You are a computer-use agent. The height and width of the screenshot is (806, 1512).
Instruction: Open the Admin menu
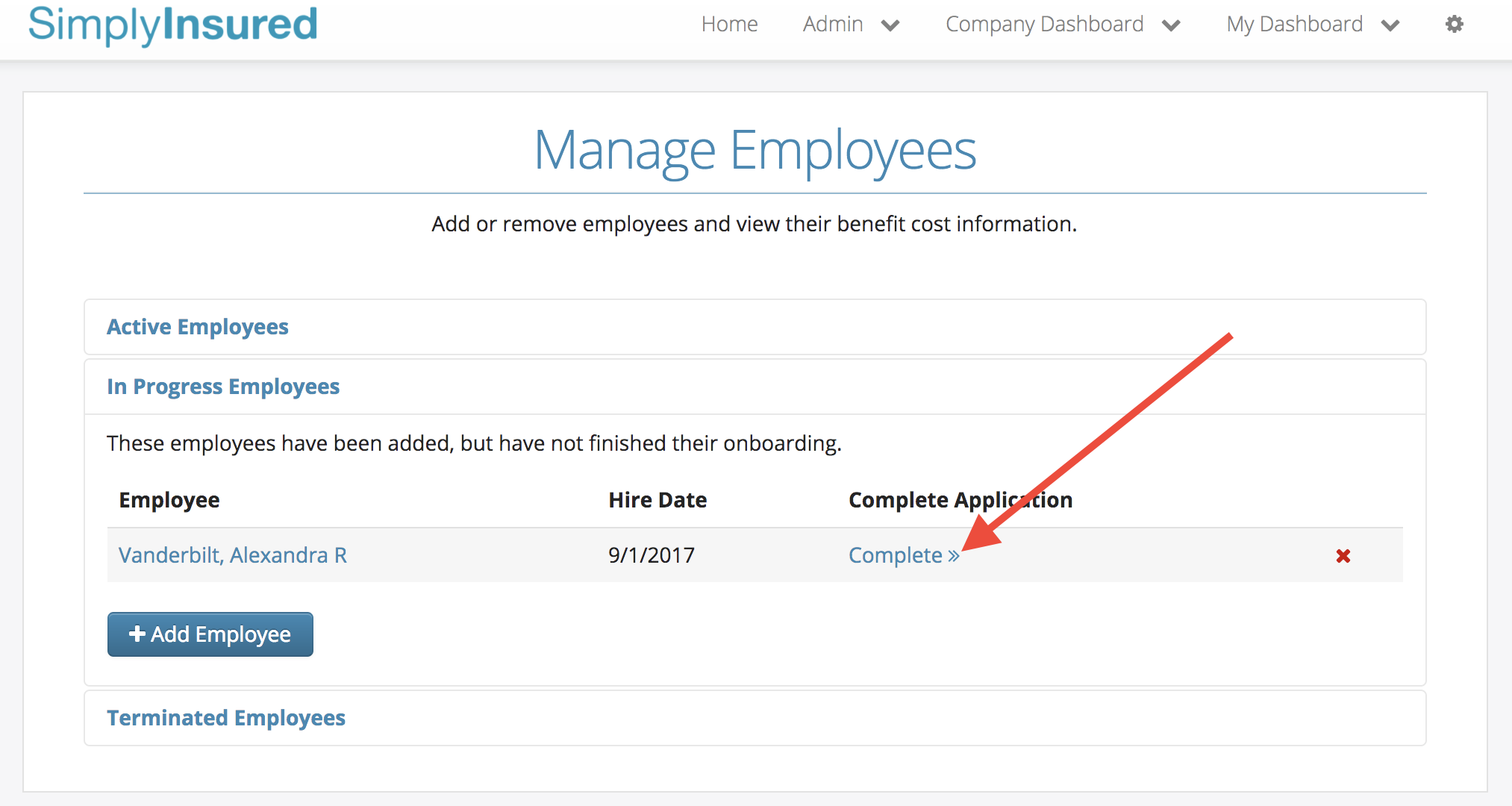(831, 24)
